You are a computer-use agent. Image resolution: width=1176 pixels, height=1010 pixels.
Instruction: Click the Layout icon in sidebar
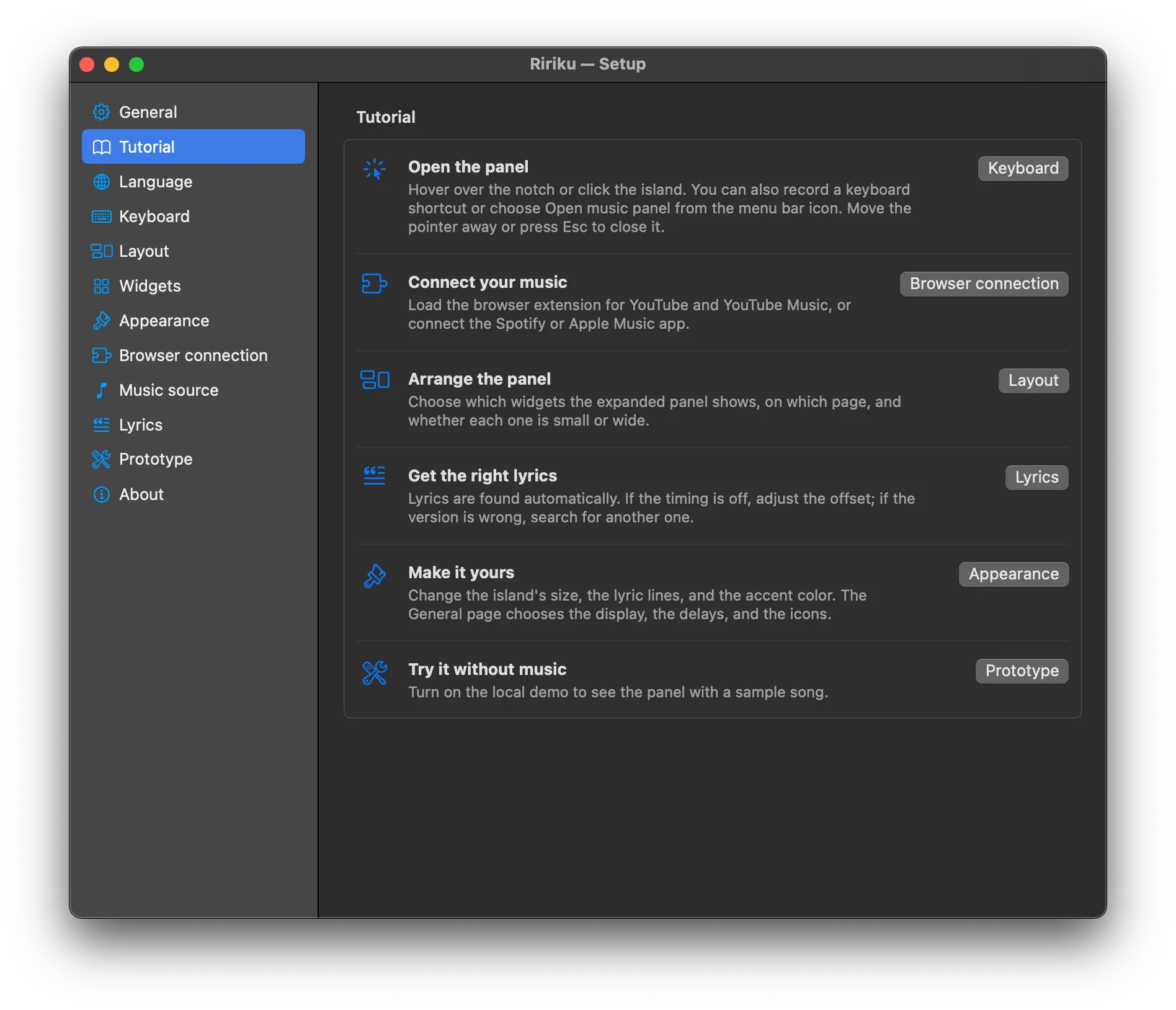[101, 251]
